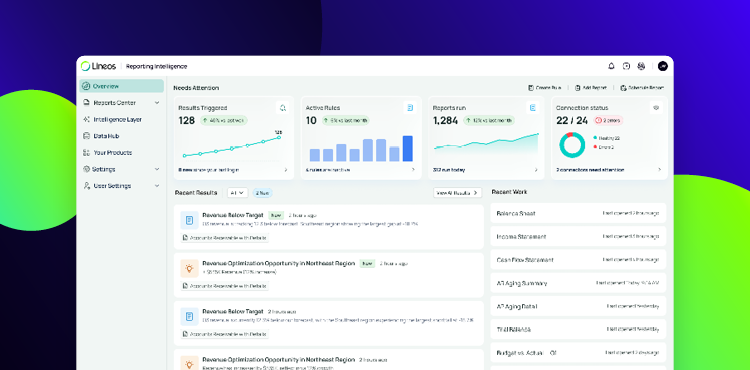Click the lightbulb icon of the New Revenue Optimization result
The image size is (750, 370).
point(189,269)
